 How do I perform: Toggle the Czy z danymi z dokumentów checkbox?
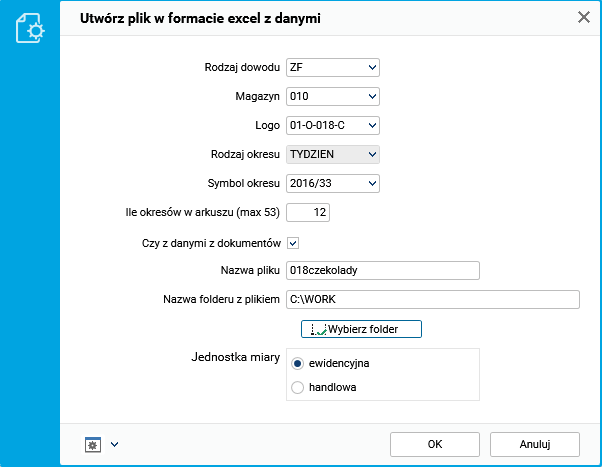(293, 242)
